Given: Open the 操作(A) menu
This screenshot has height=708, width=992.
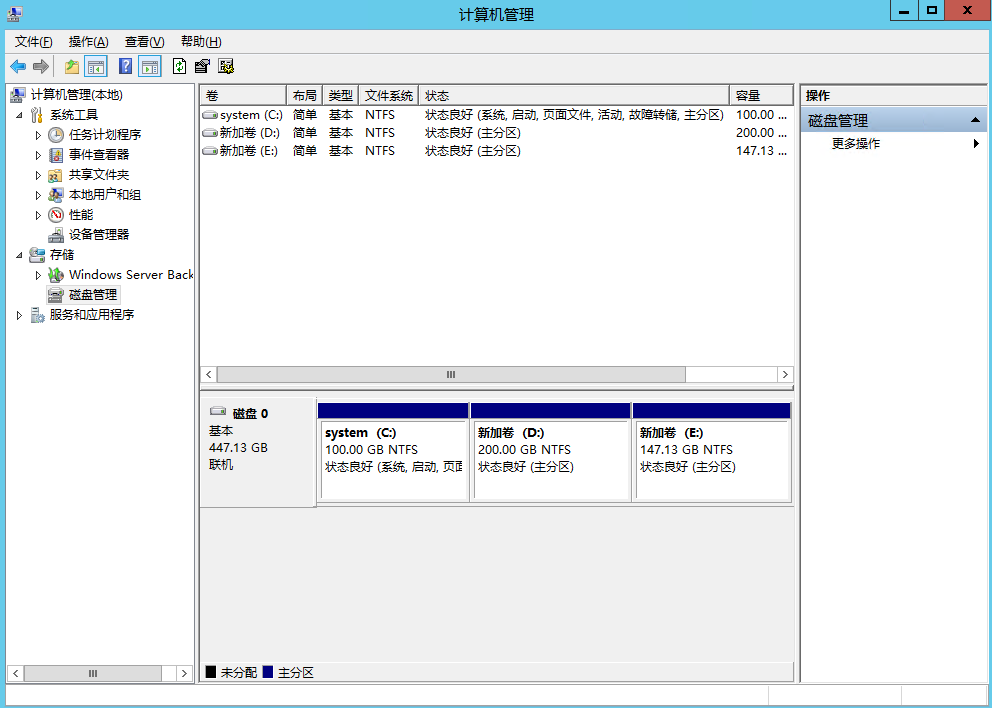Looking at the screenshot, I should (x=86, y=41).
